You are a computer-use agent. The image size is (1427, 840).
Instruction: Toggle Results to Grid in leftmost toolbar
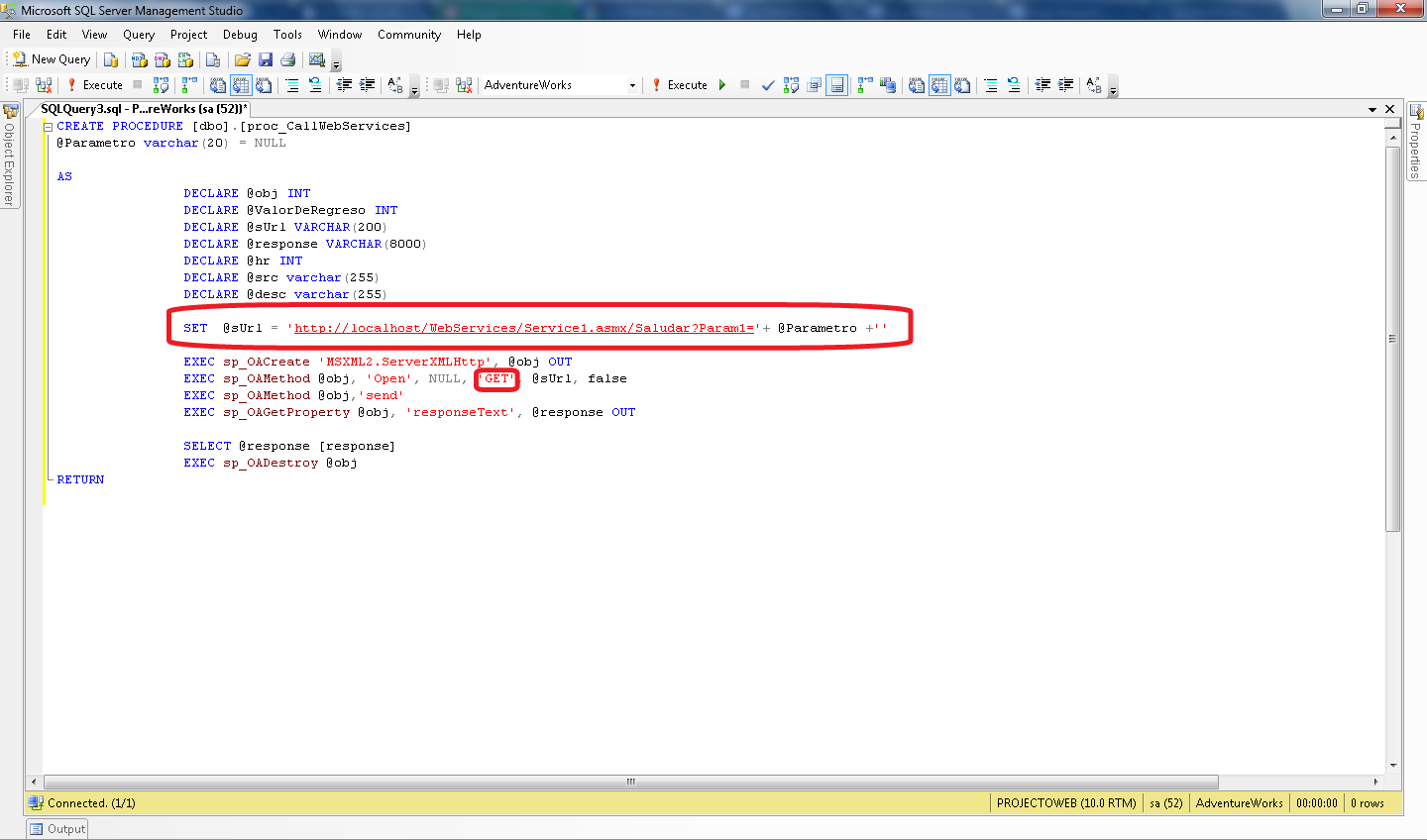[241, 85]
